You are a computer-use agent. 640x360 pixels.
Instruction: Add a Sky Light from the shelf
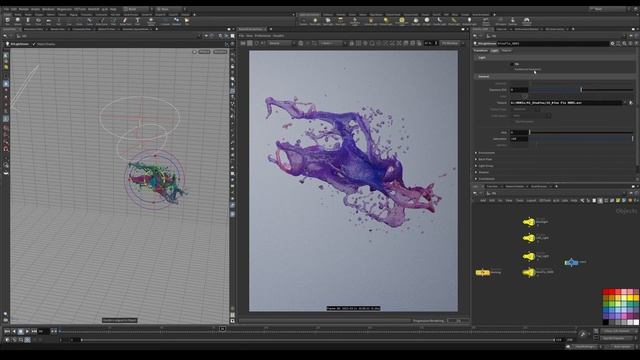click(416, 21)
